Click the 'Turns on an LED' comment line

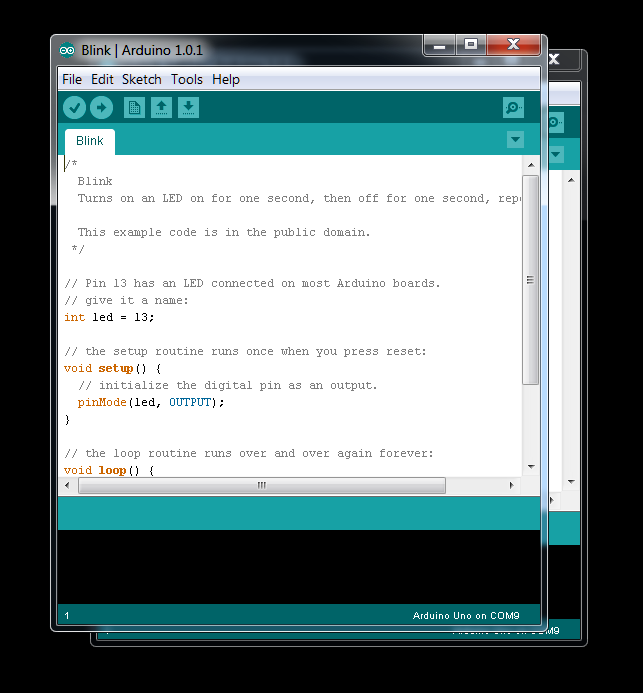point(299,198)
